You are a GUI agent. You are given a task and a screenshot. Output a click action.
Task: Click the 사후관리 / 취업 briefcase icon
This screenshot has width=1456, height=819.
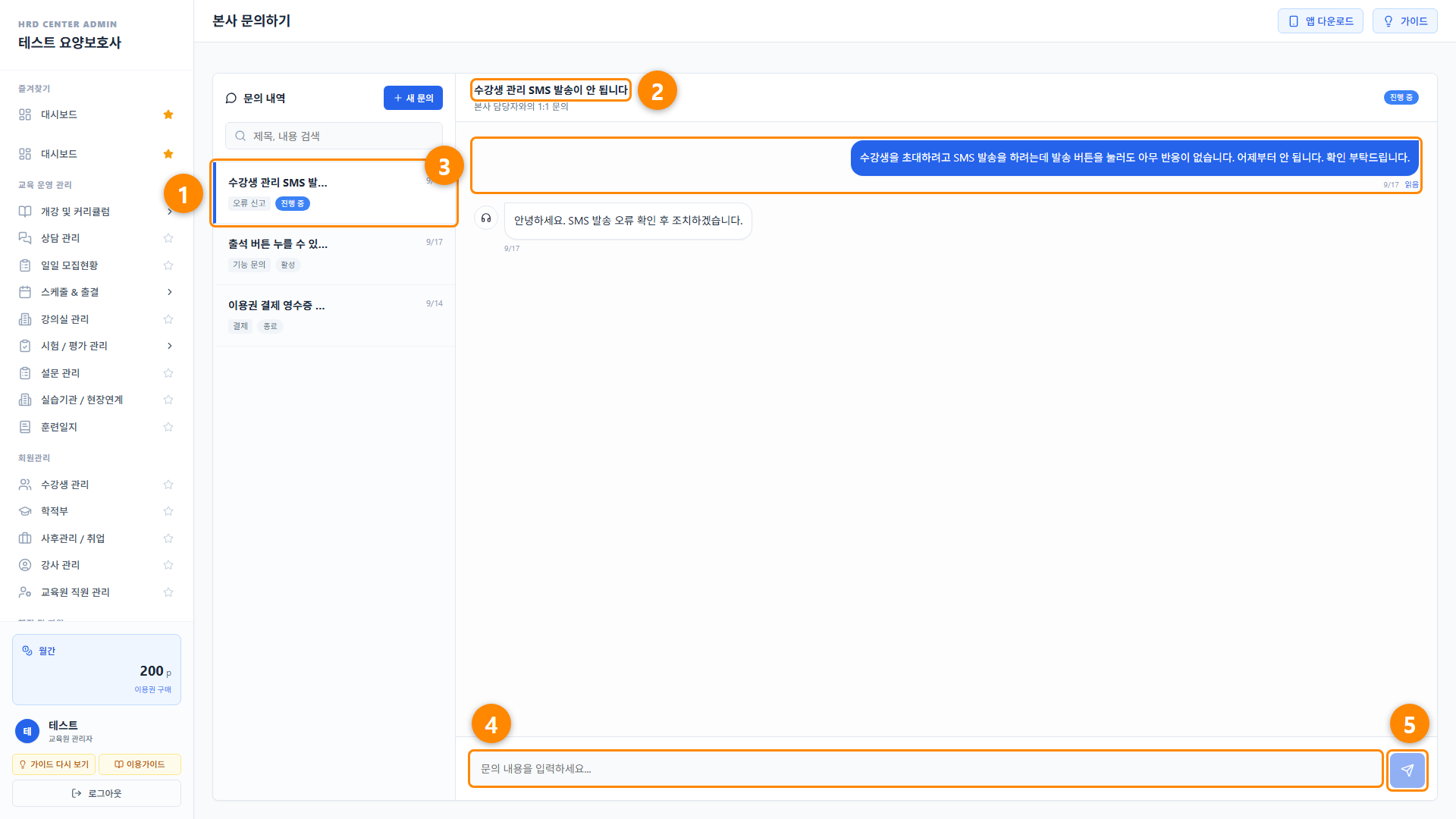click(25, 538)
